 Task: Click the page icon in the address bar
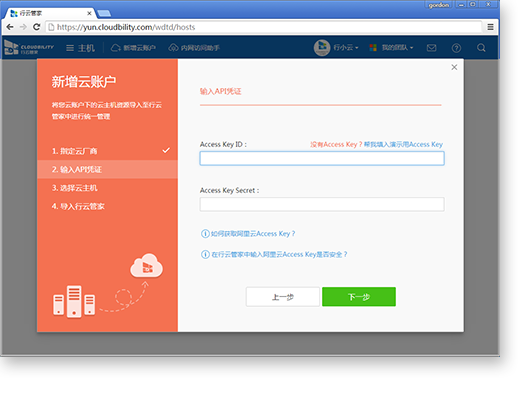click(x=51, y=27)
